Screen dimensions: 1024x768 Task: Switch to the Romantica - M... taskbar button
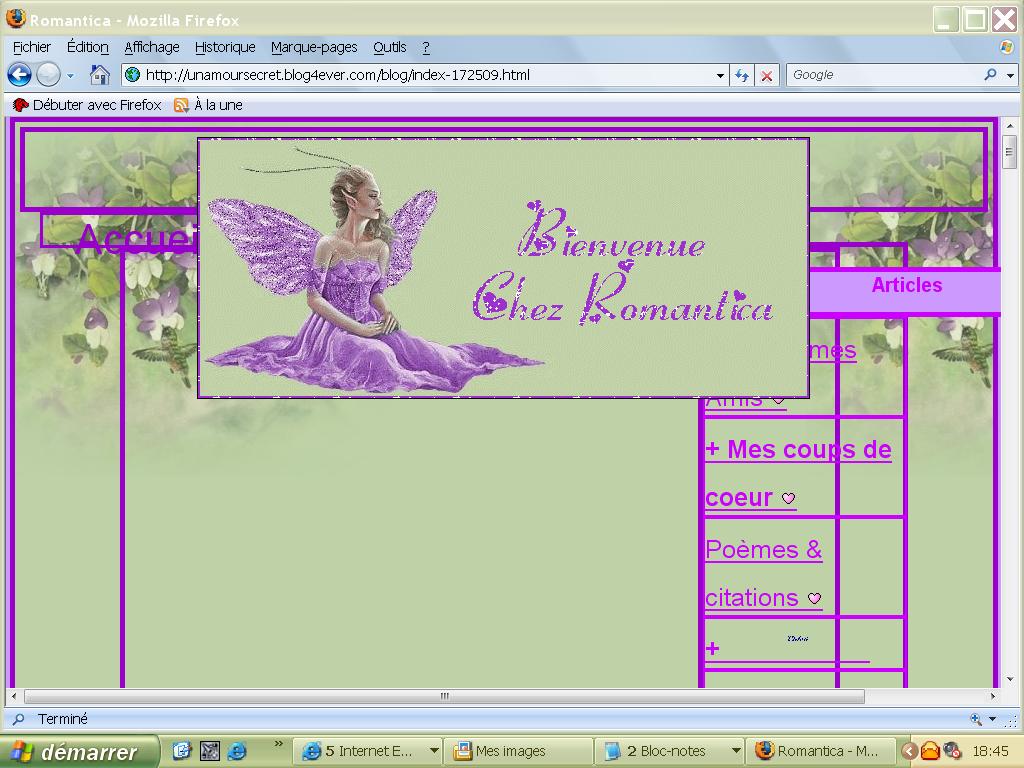click(x=820, y=751)
